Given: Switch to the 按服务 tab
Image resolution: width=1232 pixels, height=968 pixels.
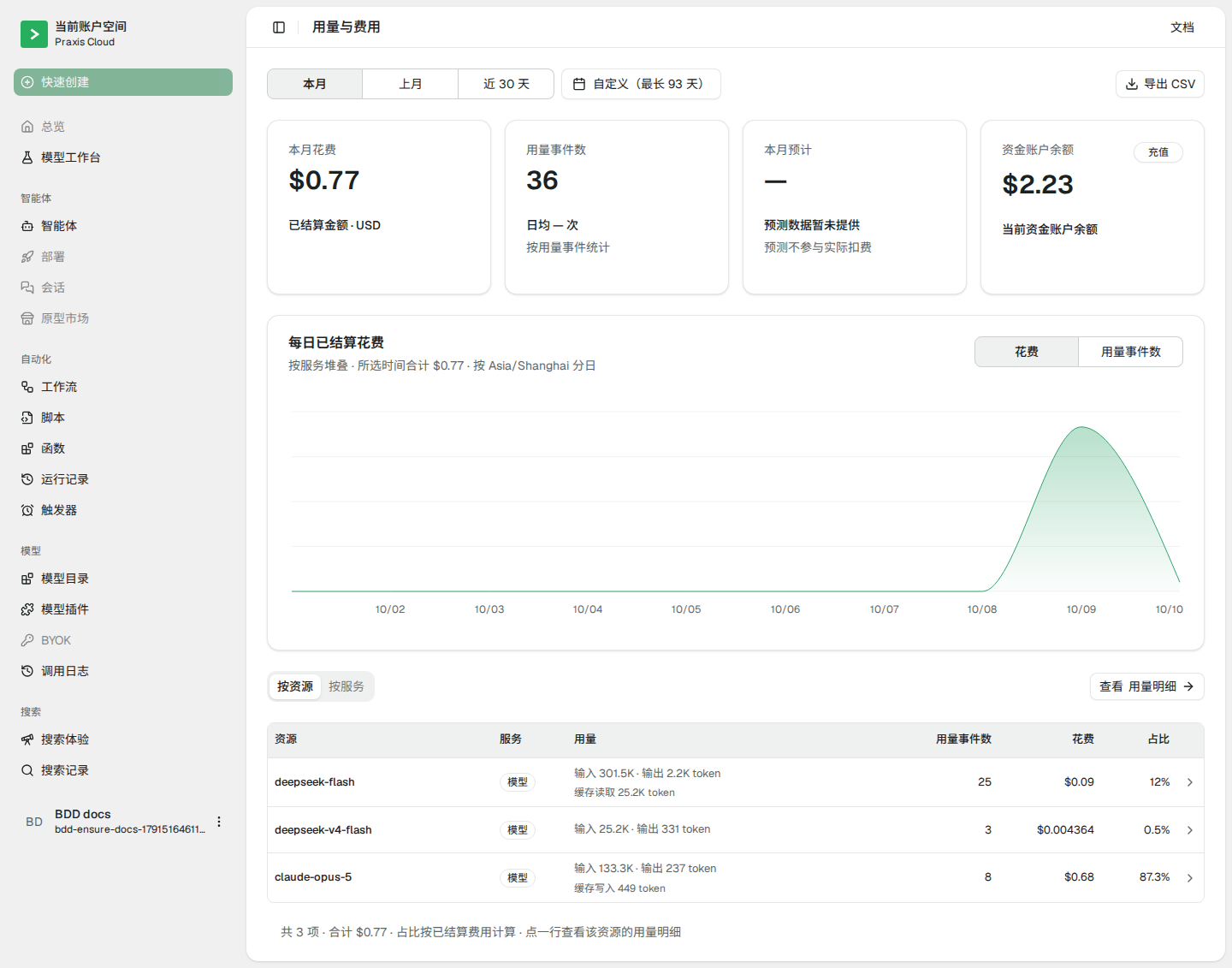Looking at the screenshot, I should click(x=346, y=686).
